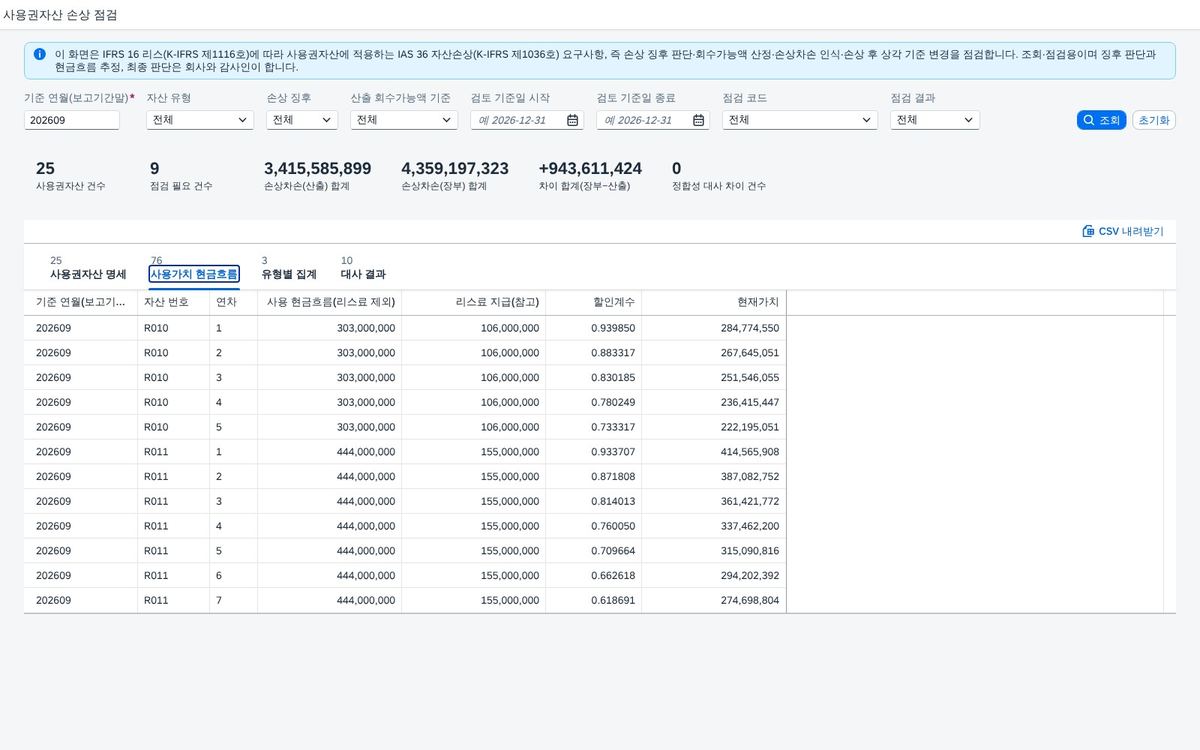Select present value 361,421,772

[x=750, y=501]
